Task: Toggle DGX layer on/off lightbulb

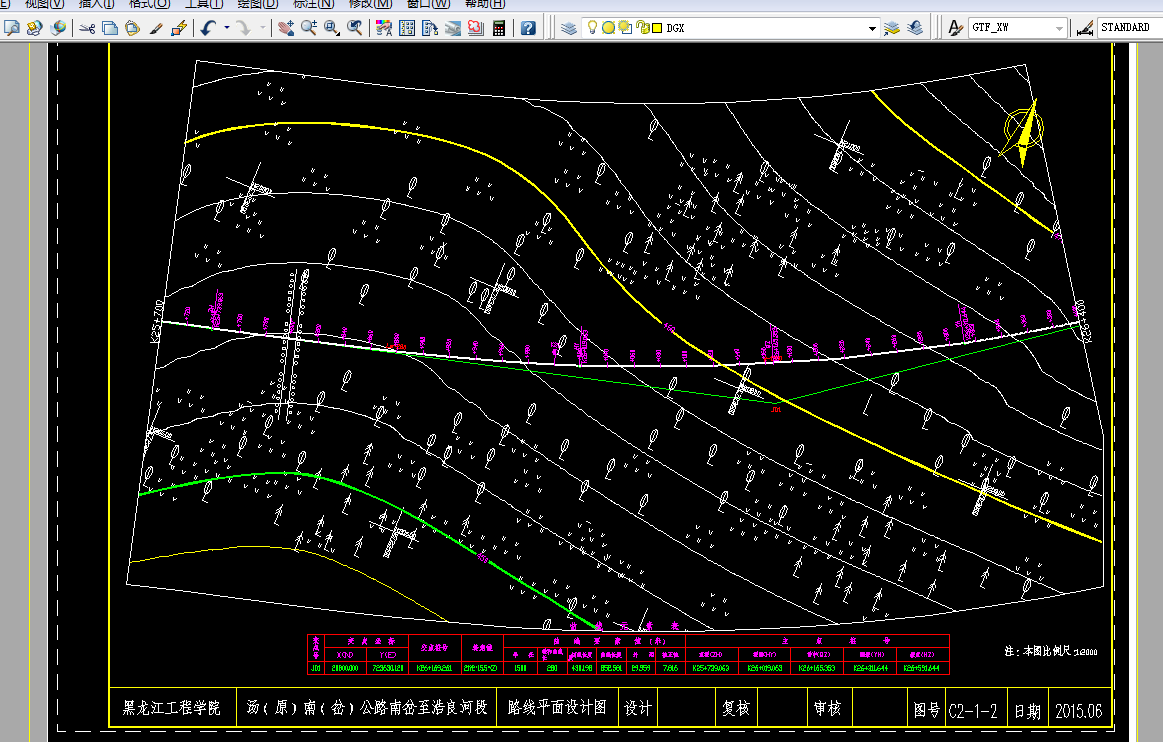Action: [592, 27]
